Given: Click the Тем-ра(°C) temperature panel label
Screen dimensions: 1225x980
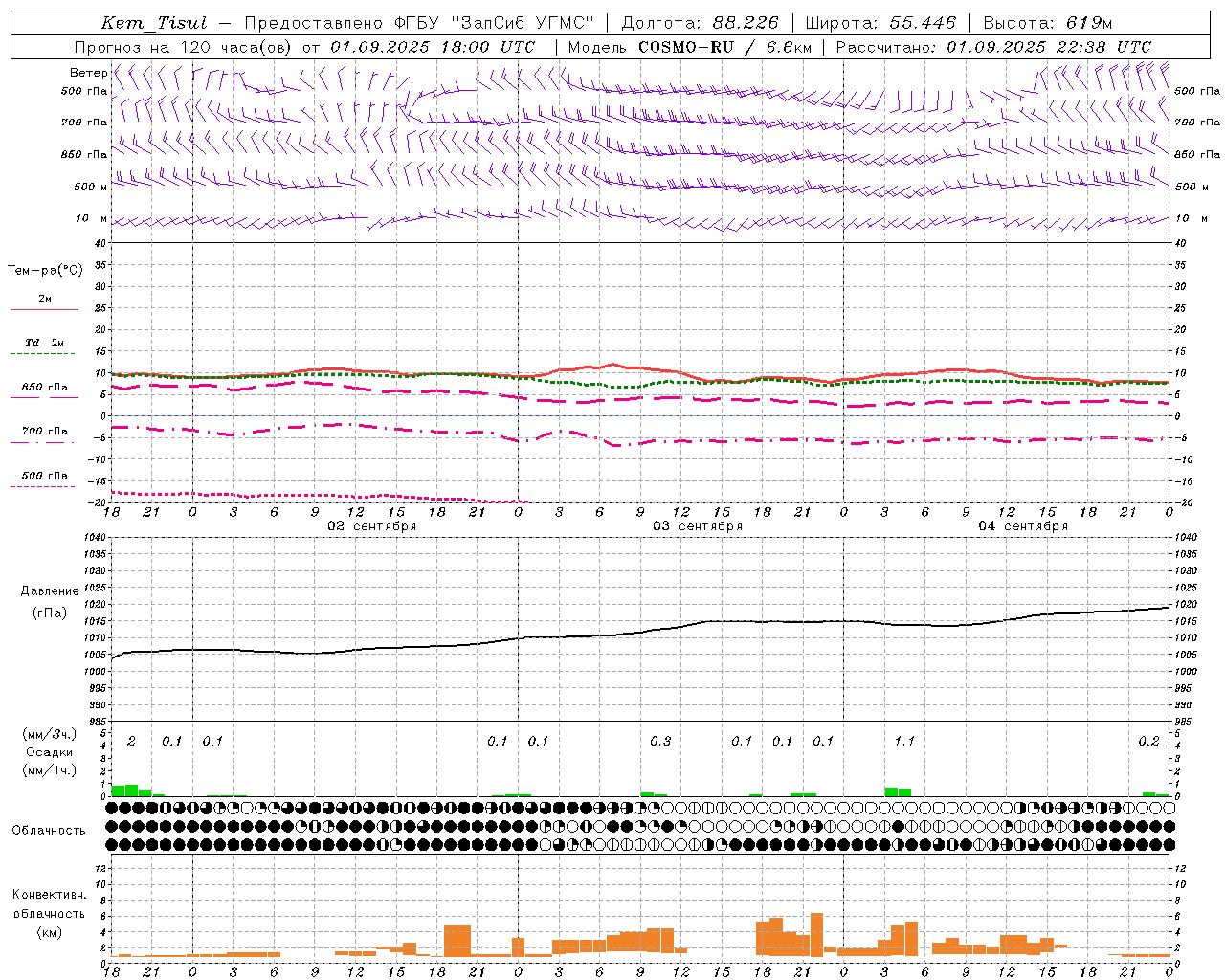Looking at the screenshot, I should pyautogui.click(x=45, y=271).
